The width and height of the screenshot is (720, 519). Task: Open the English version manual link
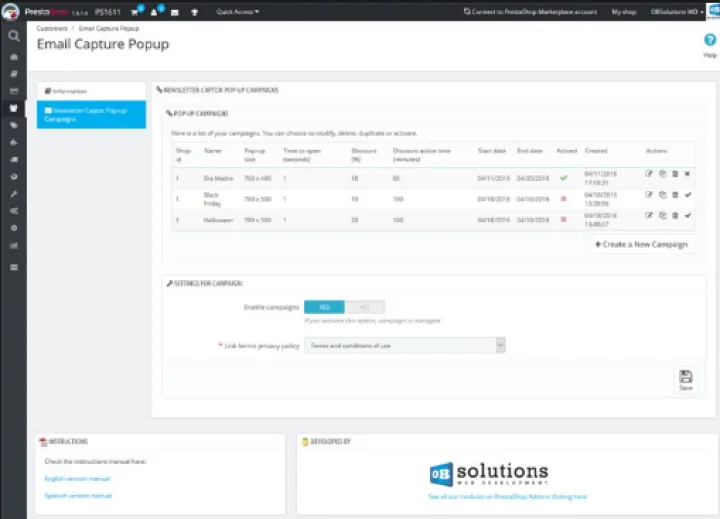point(77,479)
